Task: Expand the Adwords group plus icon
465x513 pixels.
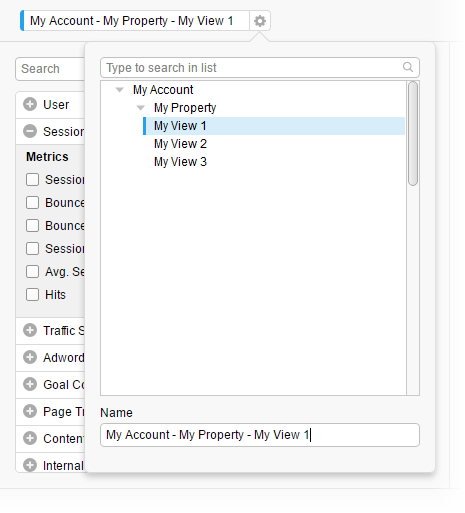Action: click(30, 357)
